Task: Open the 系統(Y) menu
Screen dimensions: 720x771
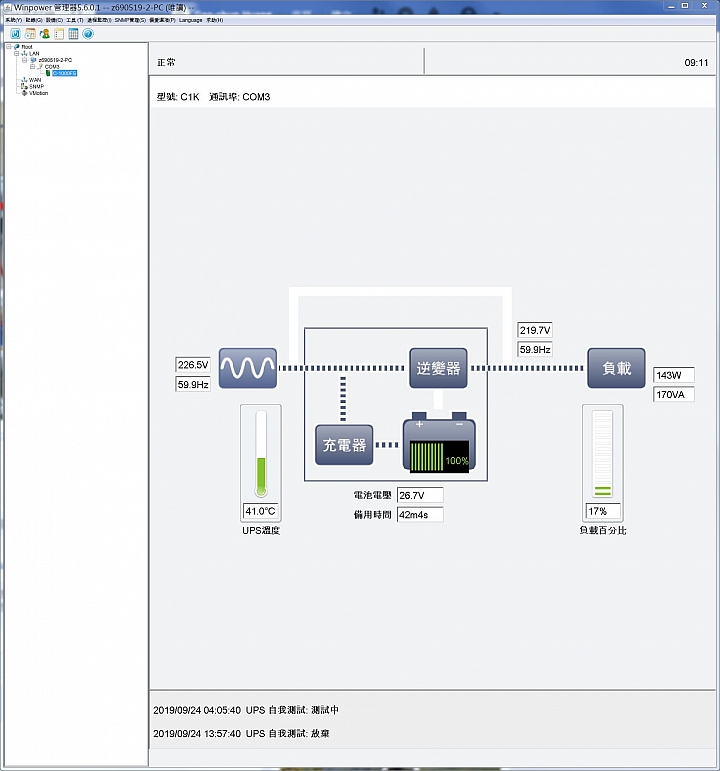Action: pyautogui.click(x=14, y=20)
